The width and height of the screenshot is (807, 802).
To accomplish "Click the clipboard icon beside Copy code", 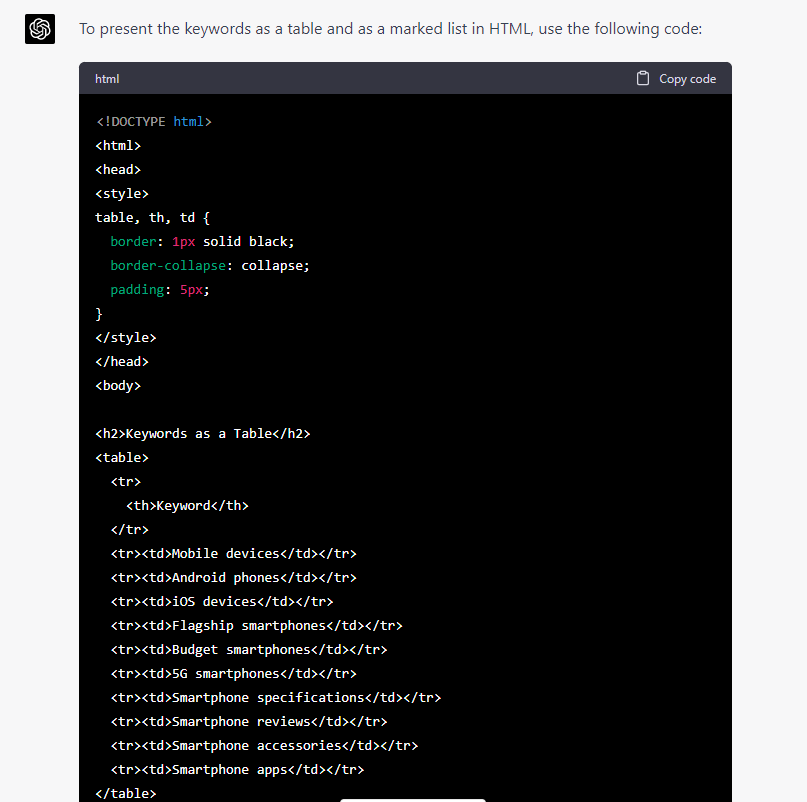I will [x=642, y=78].
